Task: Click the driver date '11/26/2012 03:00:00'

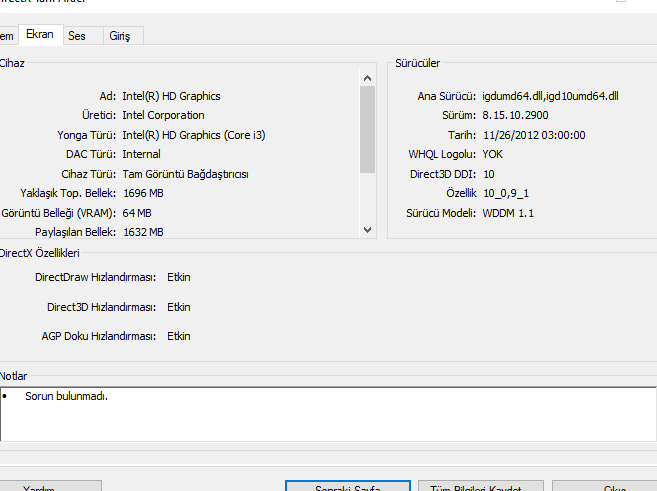Action: pyautogui.click(x=534, y=135)
